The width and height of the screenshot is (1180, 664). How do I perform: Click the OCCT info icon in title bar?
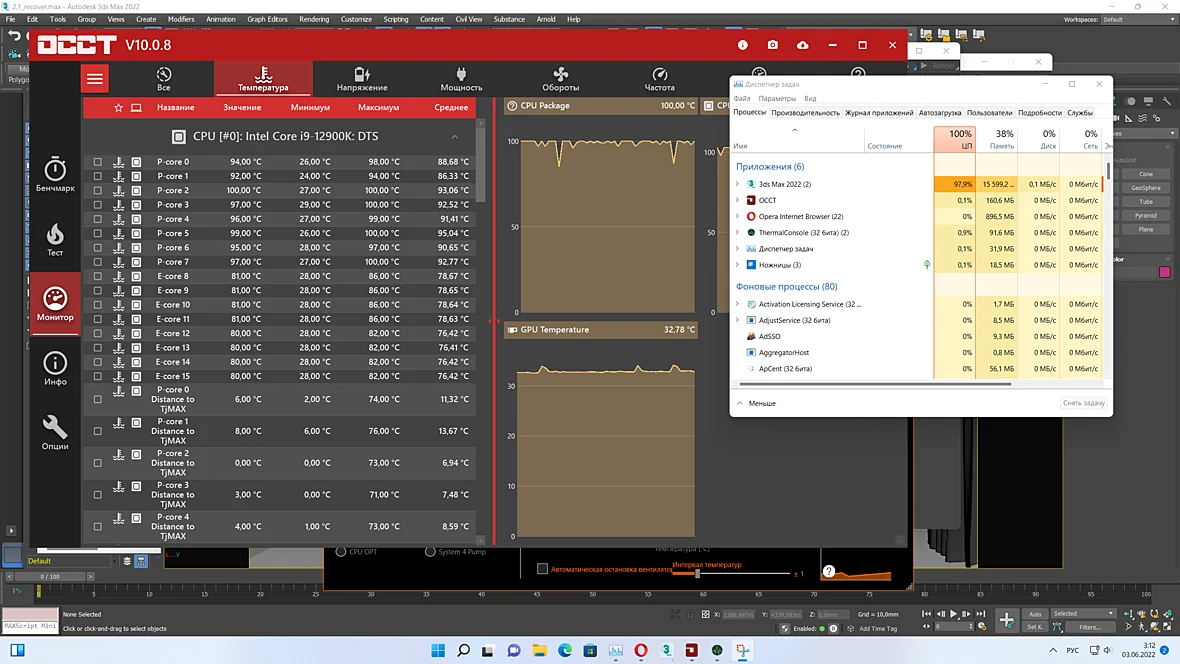point(743,45)
